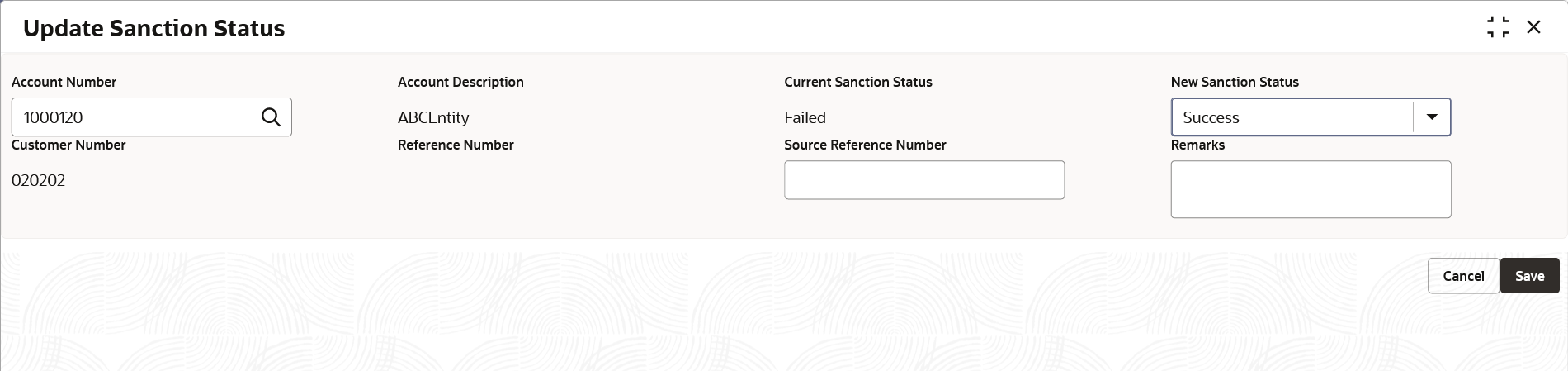Collapse the dialog using the minimize-view icon
1568x371 pixels.
pos(1498,27)
